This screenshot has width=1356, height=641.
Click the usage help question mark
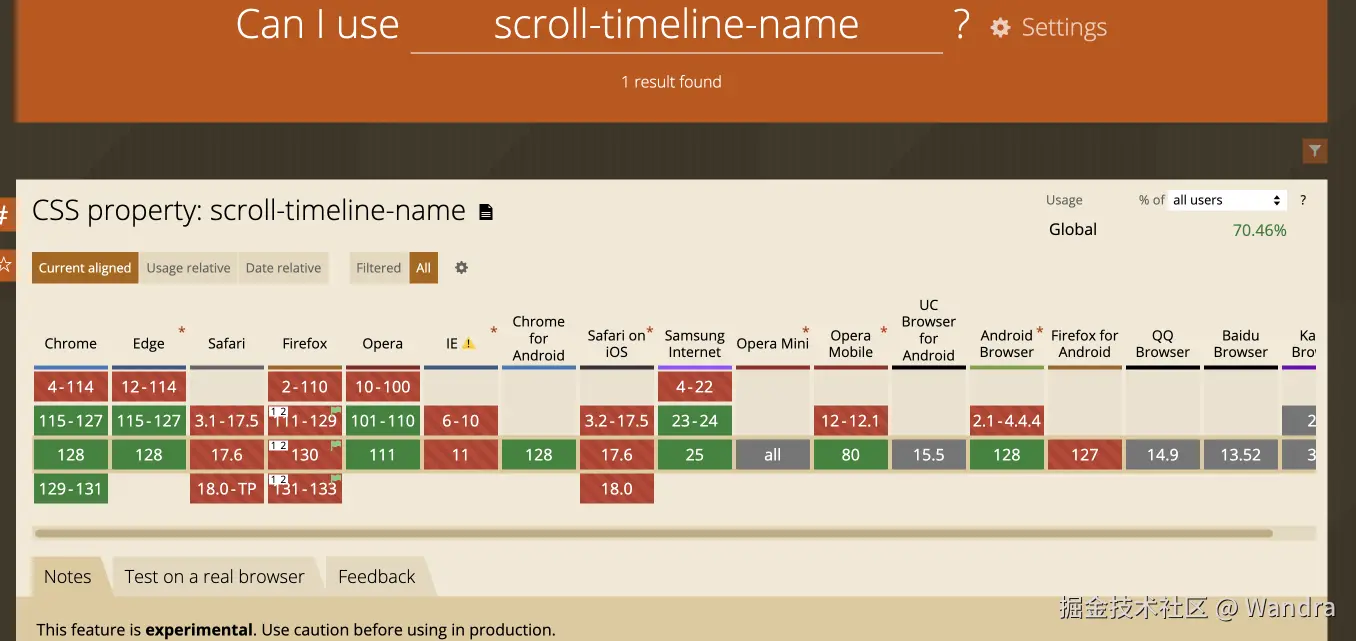click(1302, 200)
